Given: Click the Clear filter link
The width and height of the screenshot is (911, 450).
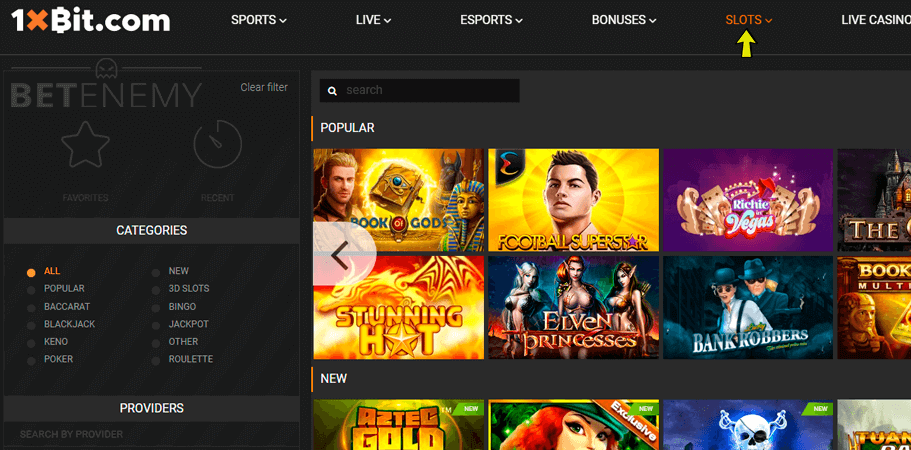Looking at the screenshot, I should (x=264, y=87).
